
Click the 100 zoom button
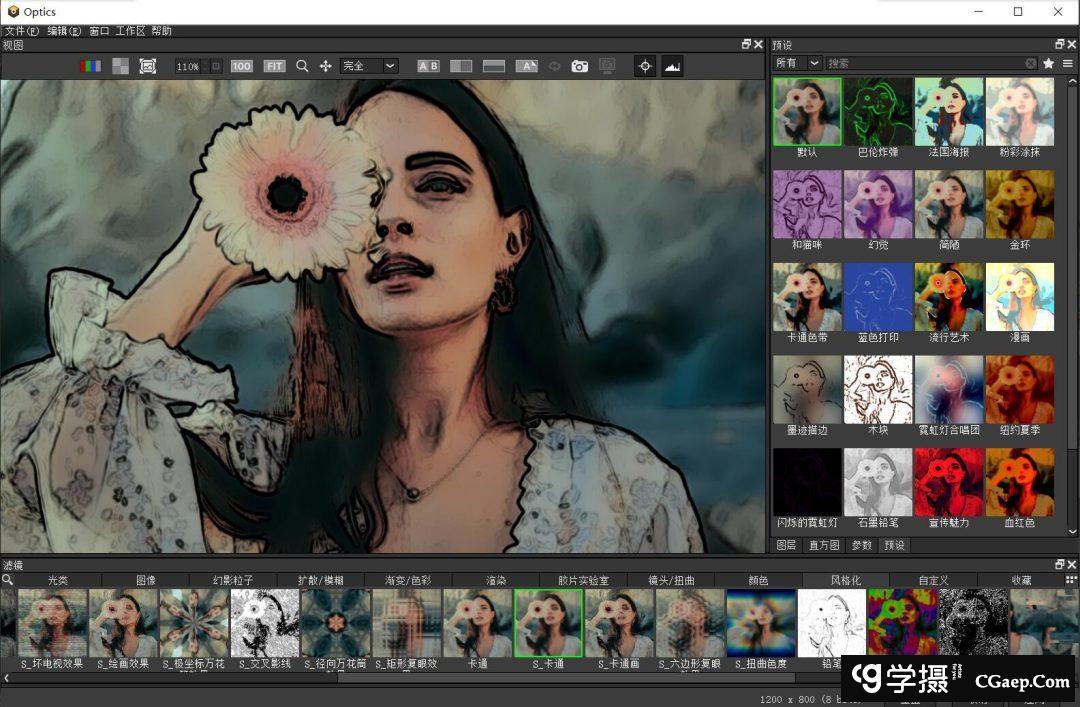(x=242, y=66)
